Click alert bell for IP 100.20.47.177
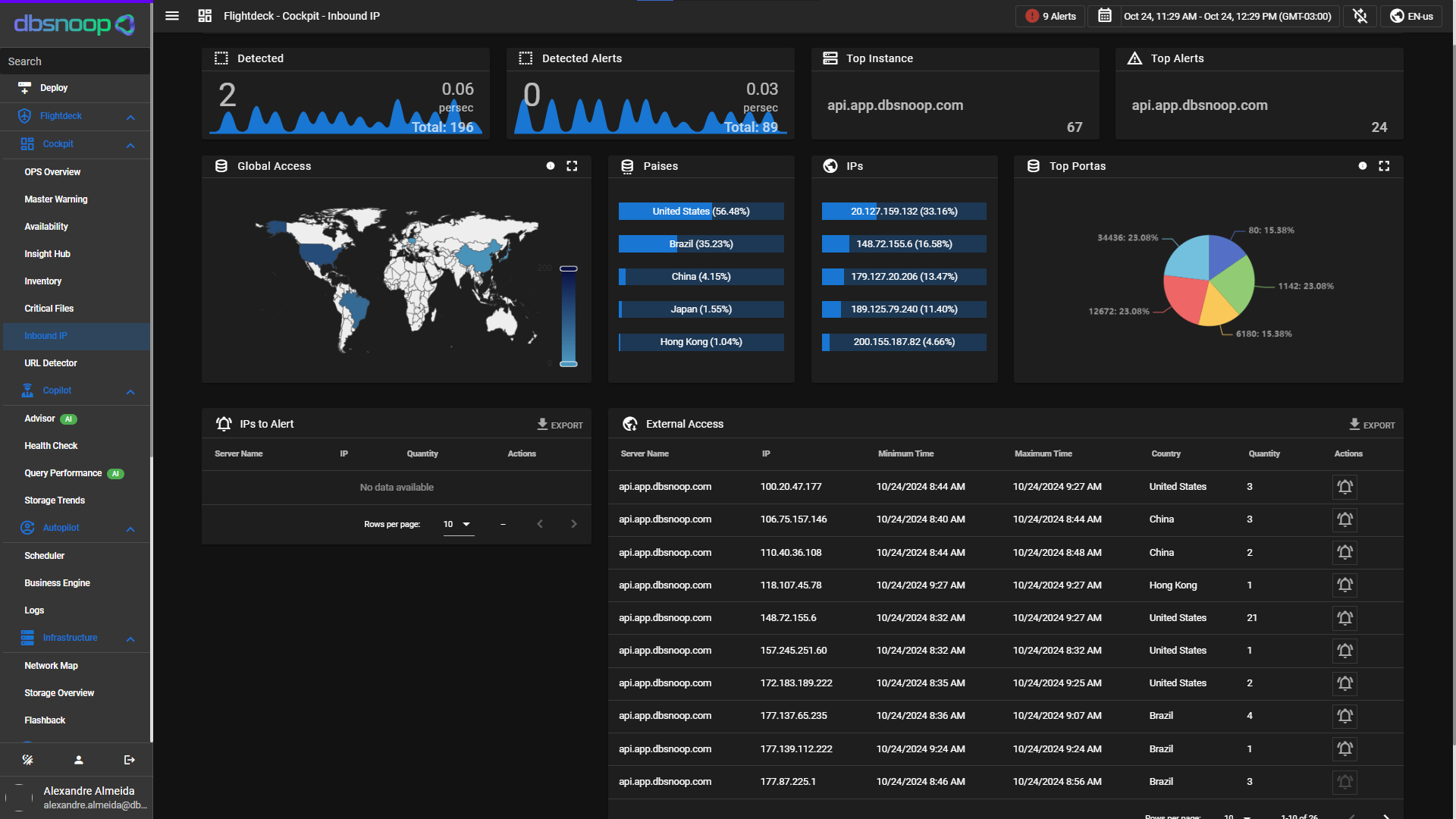The height and width of the screenshot is (819, 1456). point(1345,487)
